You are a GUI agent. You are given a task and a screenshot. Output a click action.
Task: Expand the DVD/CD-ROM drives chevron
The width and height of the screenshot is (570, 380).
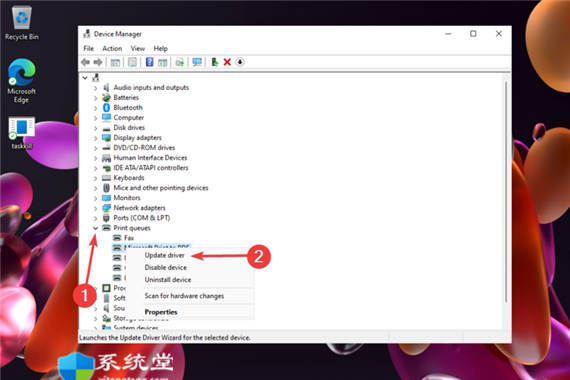point(95,148)
